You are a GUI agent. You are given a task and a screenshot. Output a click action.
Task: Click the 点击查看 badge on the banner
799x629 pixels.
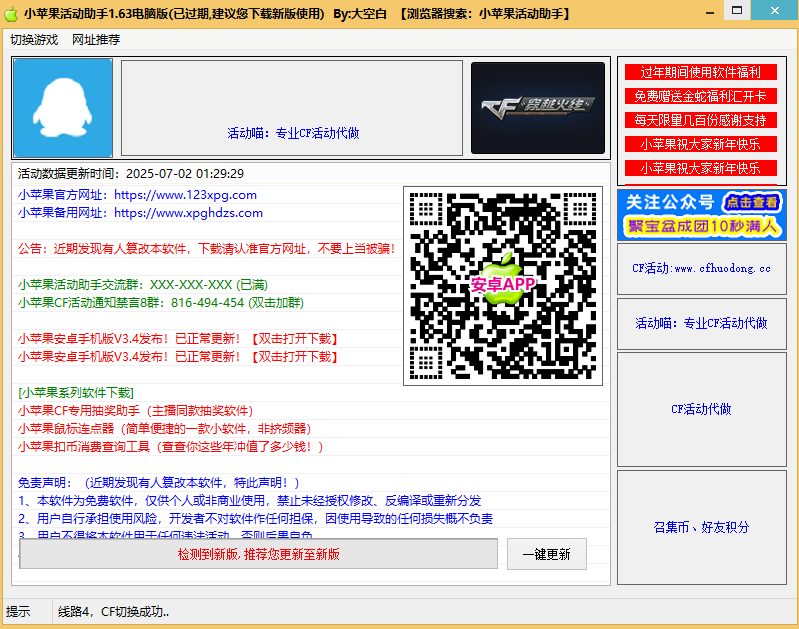coord(752,202)
